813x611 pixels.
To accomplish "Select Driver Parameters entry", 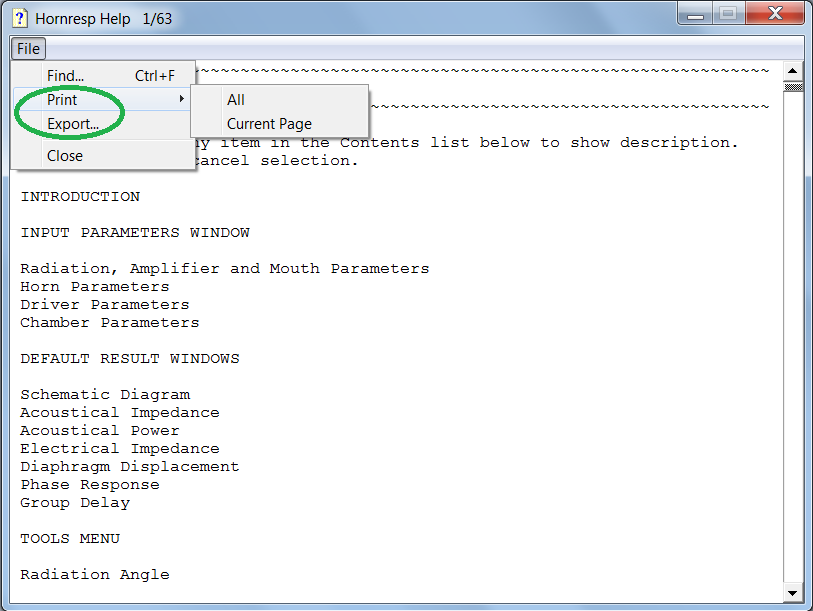I will pos(105,304).
